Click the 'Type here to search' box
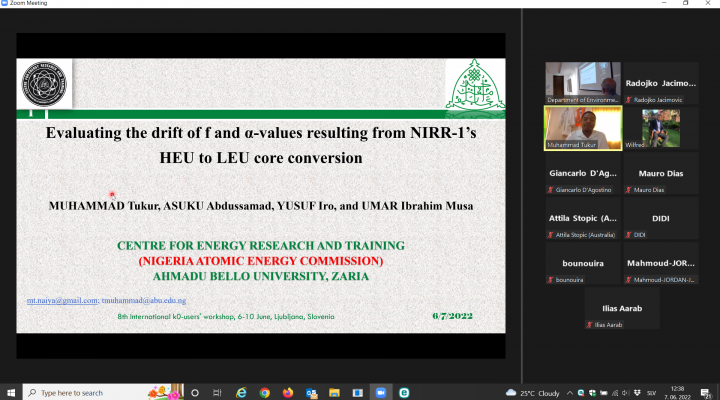Viewport: 720px width, 400px height. click(x=103, y=393)
